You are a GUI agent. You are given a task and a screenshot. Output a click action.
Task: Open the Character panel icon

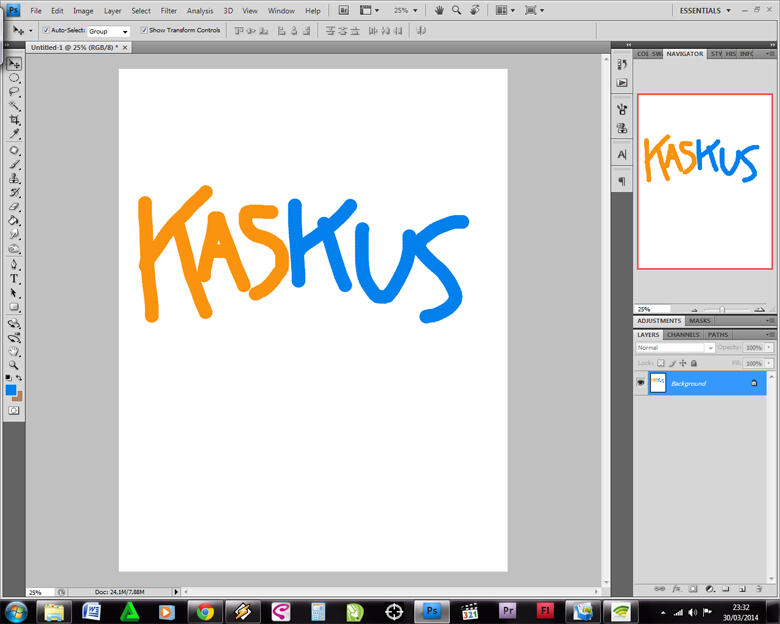click(x=622, y=155)
